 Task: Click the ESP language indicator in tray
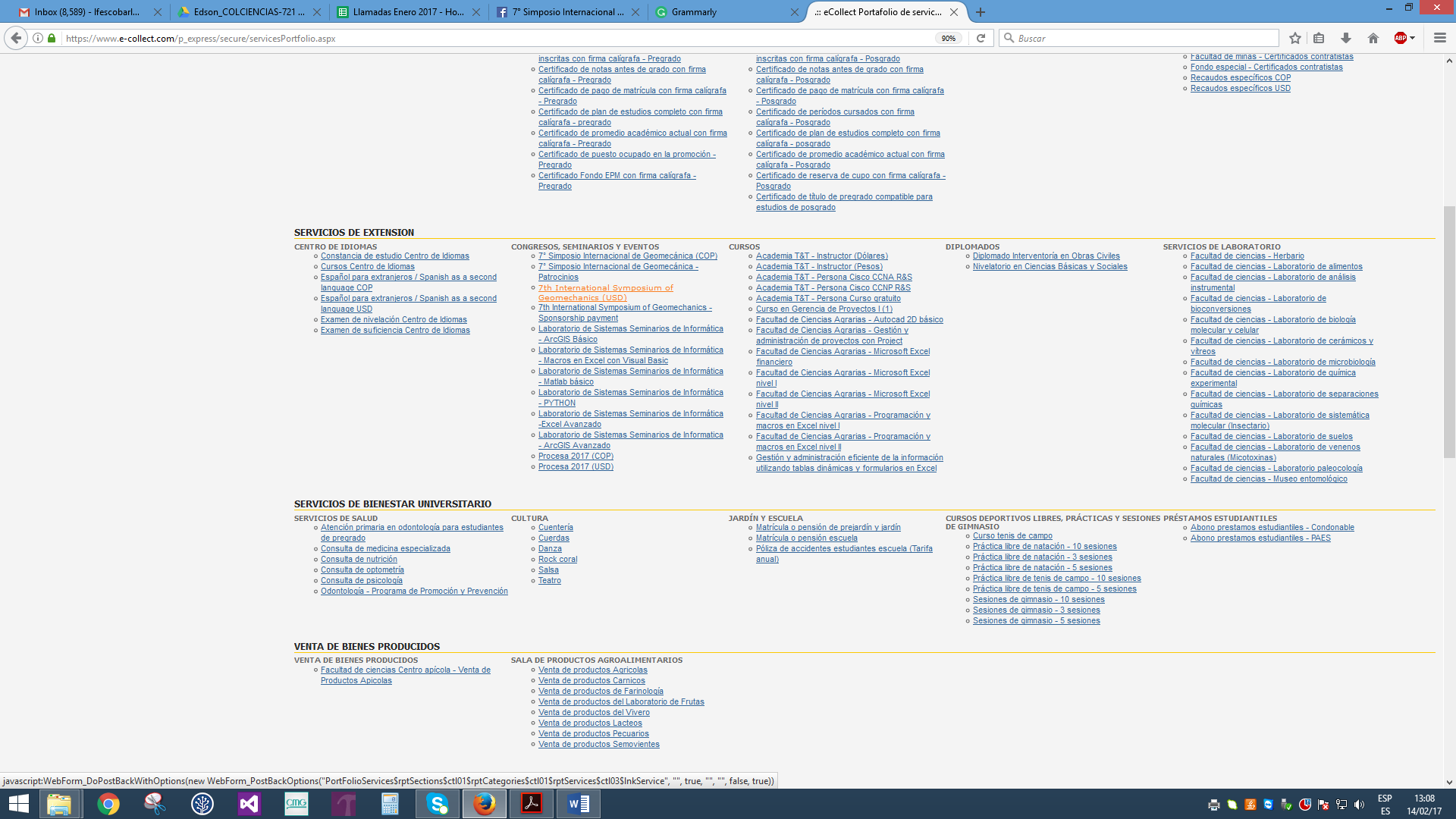1385,799
